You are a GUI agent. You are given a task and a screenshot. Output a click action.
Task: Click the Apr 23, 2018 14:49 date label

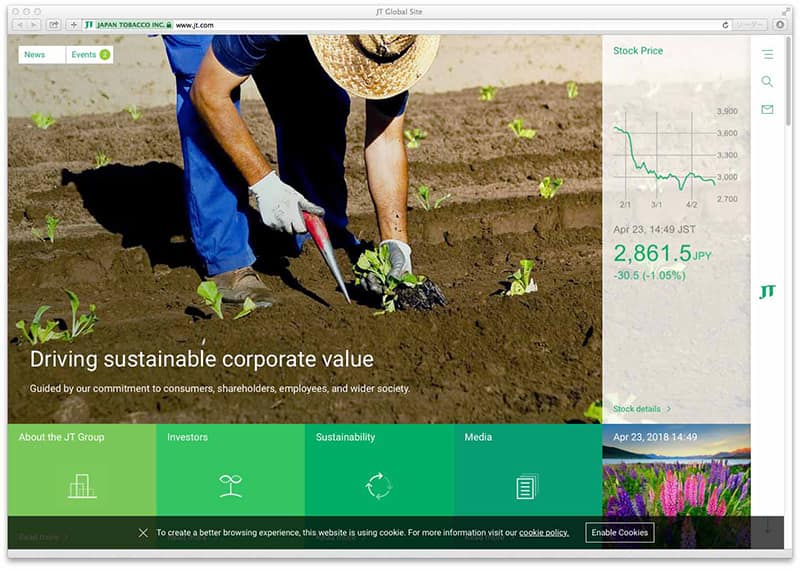[655, 437]
